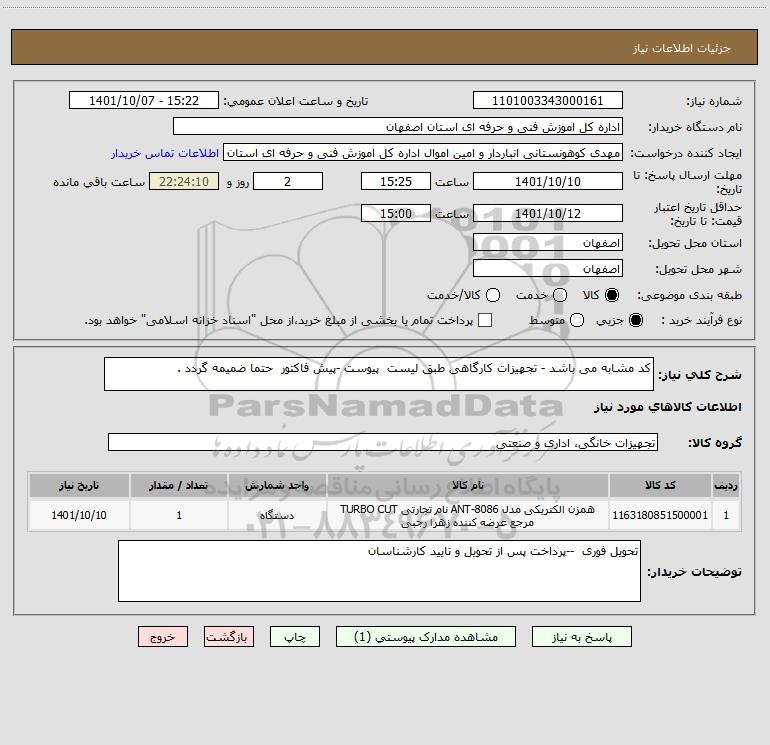The image size is (770, 745).
Task: Click the announcement date field 1401/10/07 - 15:22
Action: [144, 101]
